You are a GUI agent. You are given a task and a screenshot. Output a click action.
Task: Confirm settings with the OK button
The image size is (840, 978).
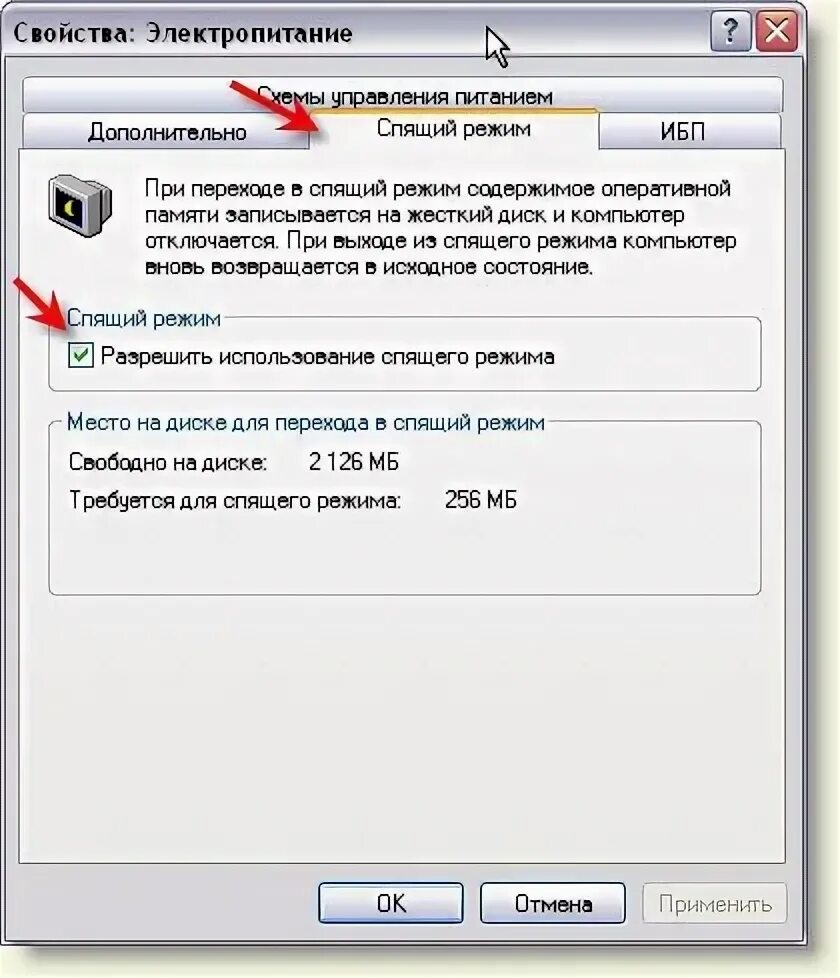390,903
